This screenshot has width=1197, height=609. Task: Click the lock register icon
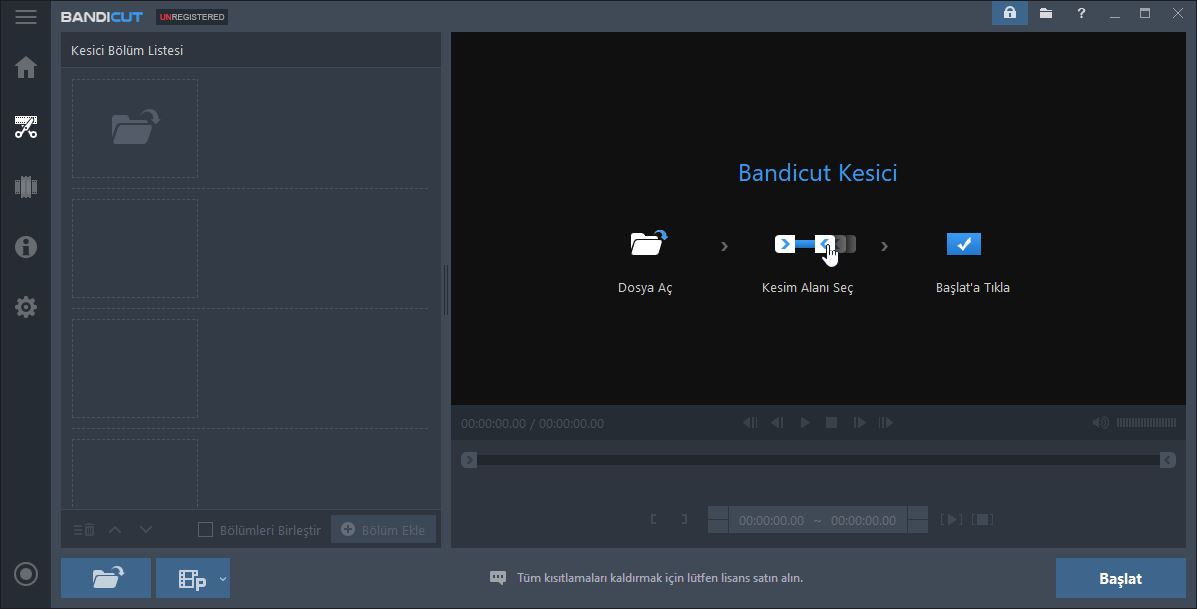(x=1009, y=13)
